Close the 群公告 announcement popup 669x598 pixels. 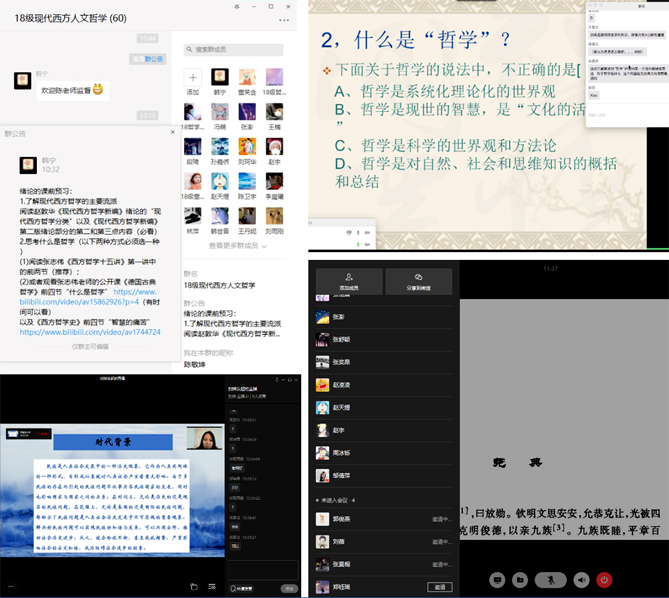click(x=172, y=131)
